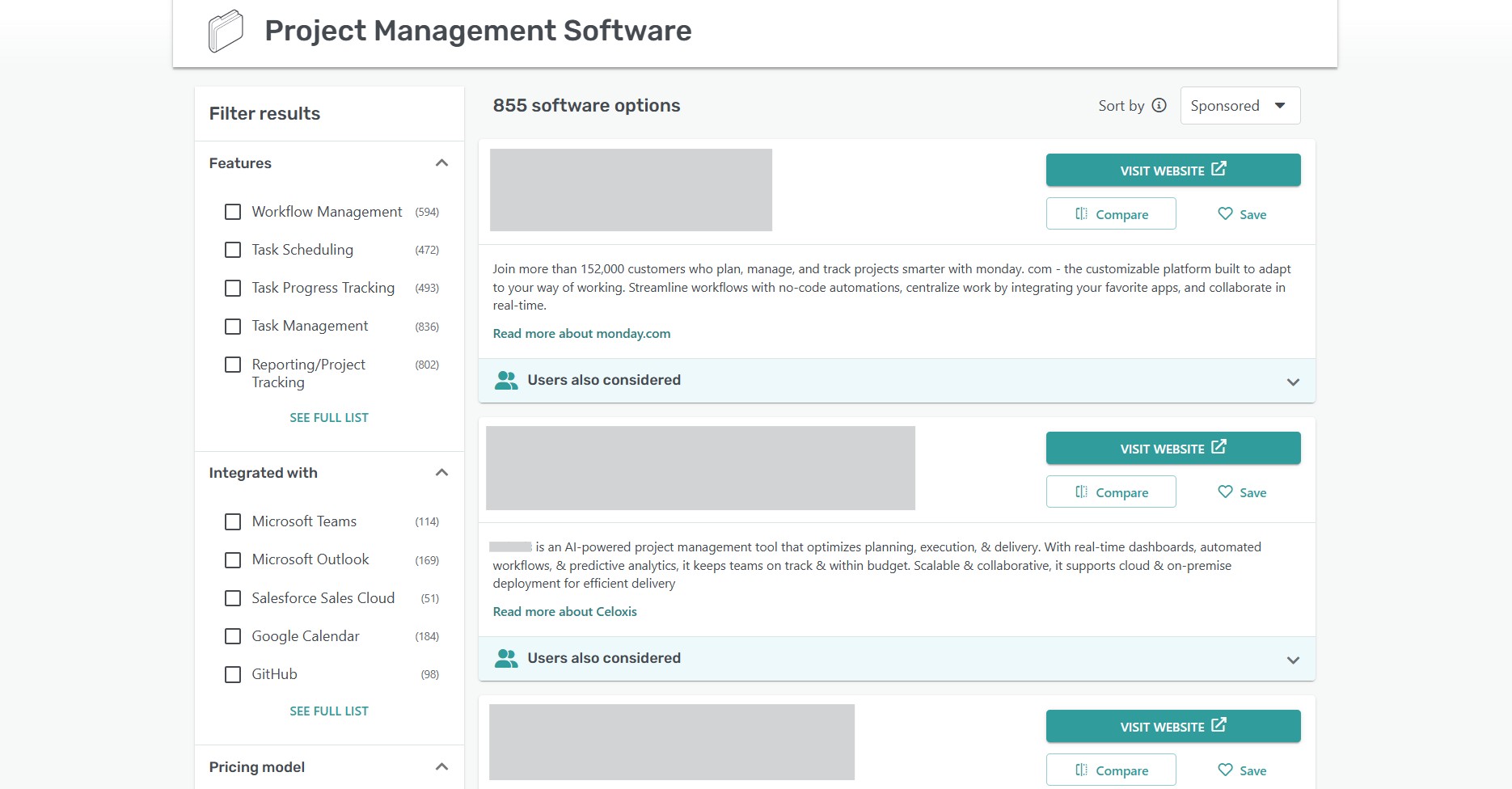1512x789 pixels.
Task: Click the 855 software options heading
Action: 586,106
